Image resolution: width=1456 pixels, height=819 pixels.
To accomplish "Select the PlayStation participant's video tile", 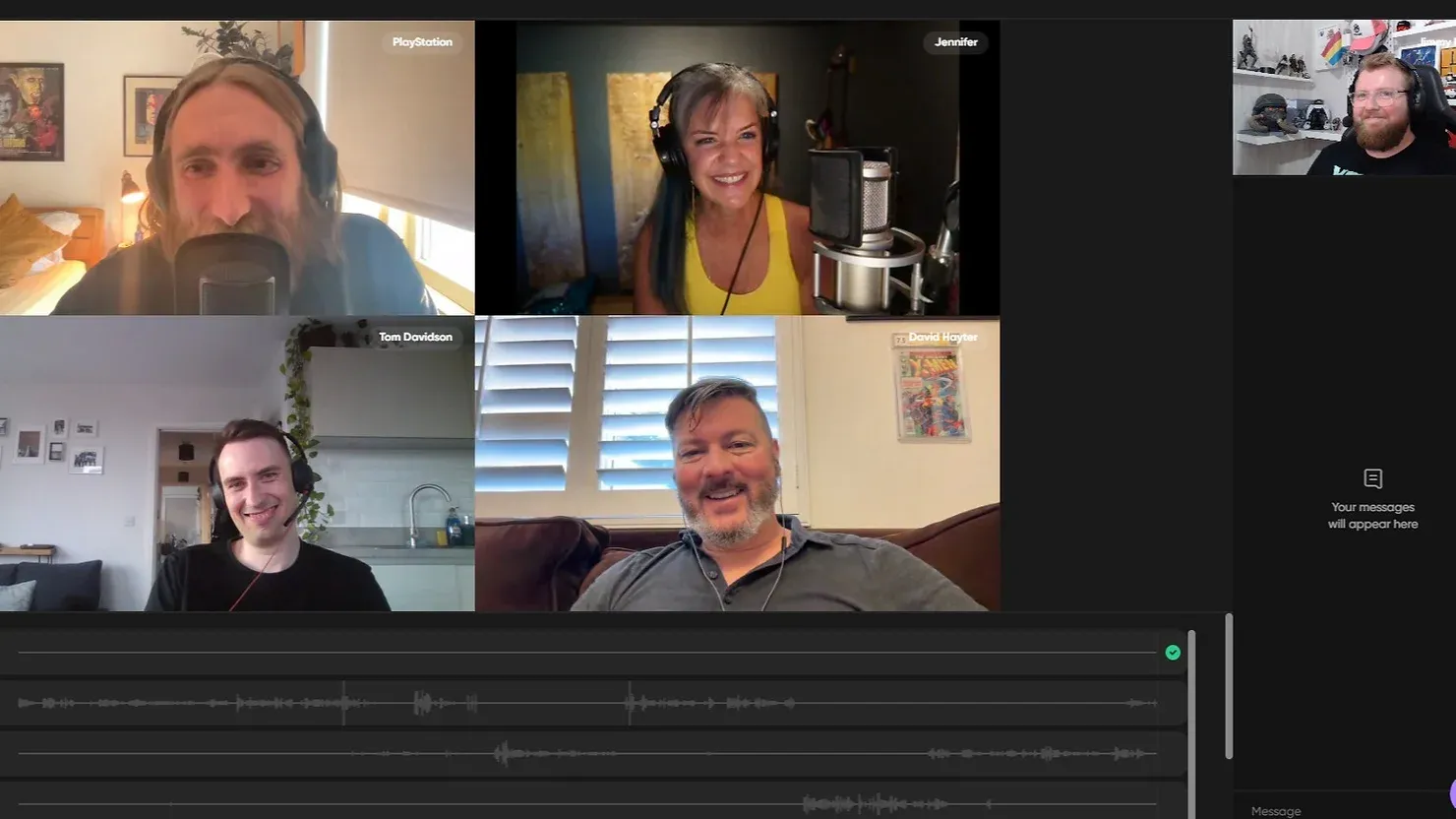I will coord(236,167).
